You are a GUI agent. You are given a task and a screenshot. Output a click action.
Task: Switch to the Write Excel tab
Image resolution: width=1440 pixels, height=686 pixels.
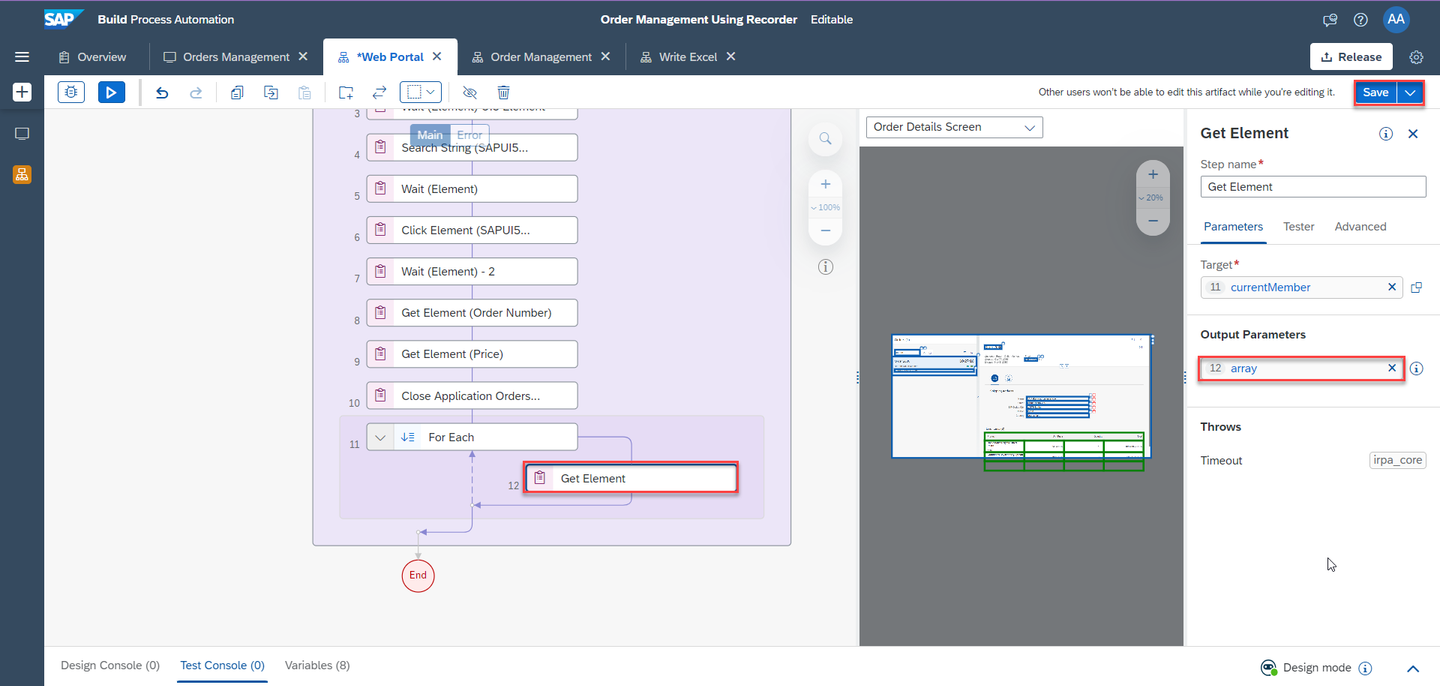click(x=680, y=57)
